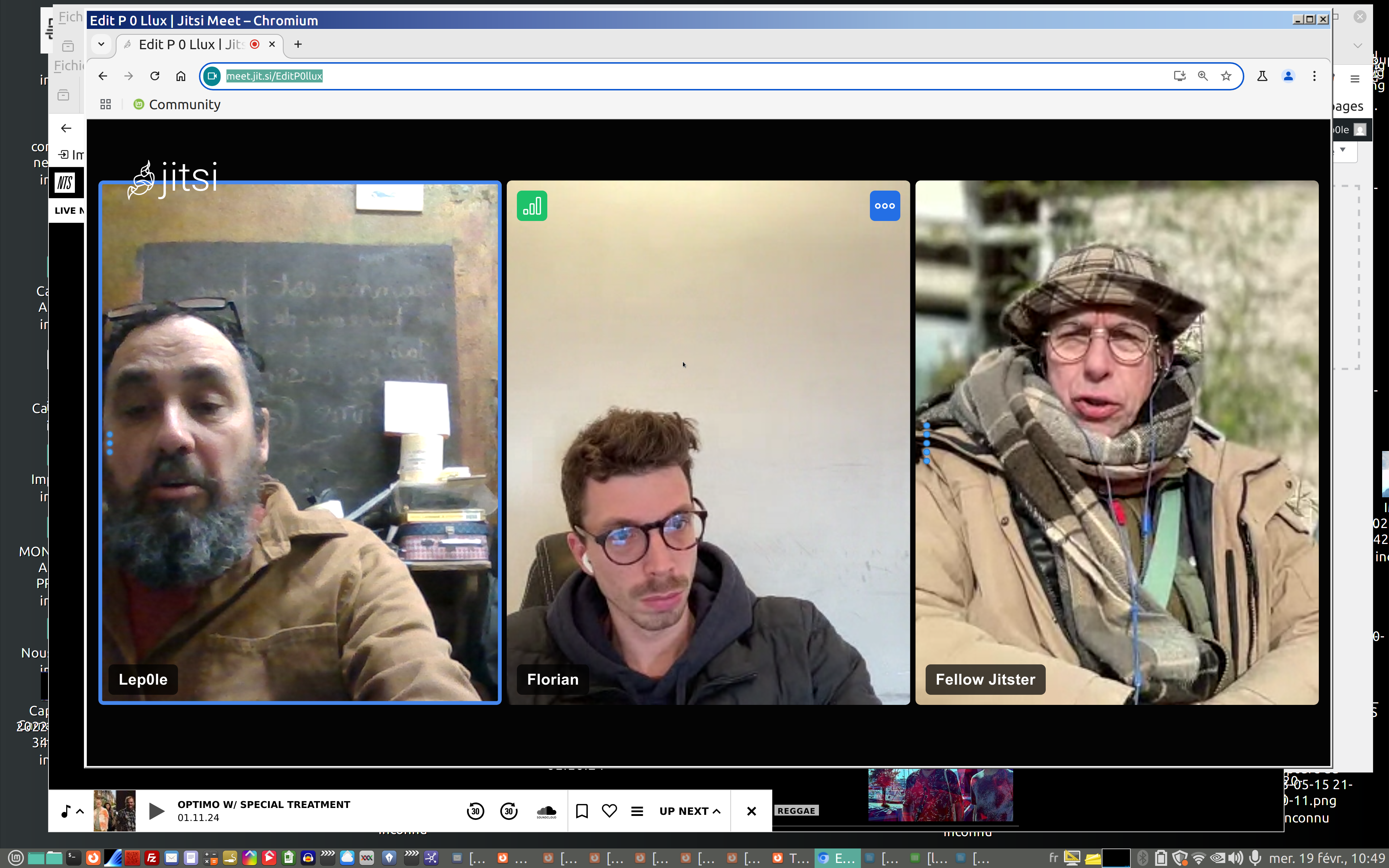Click the SoundCloud icon in the player bar

546,810
